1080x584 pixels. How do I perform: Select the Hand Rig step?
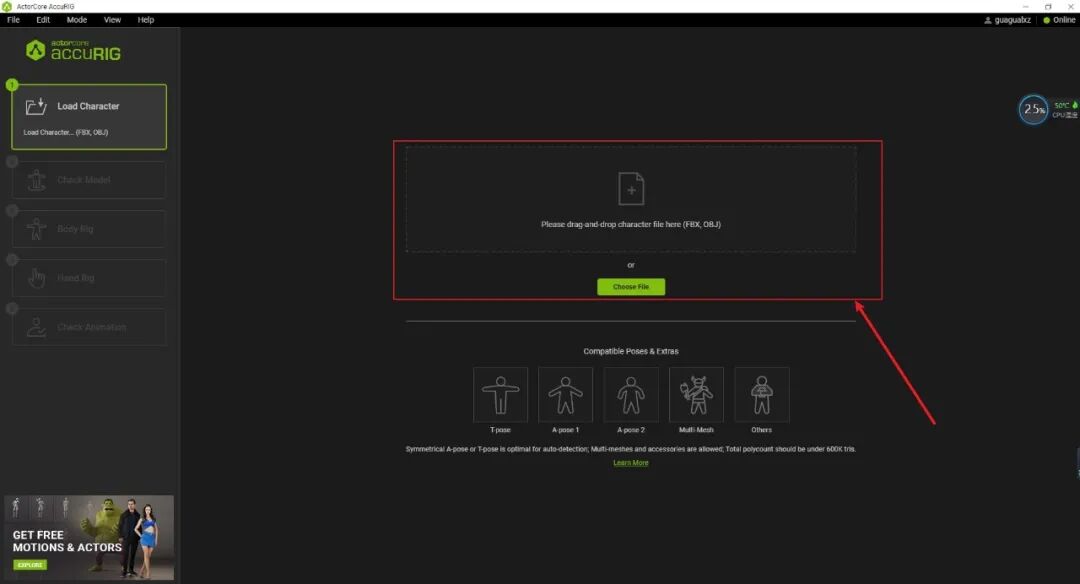point(89,278)
